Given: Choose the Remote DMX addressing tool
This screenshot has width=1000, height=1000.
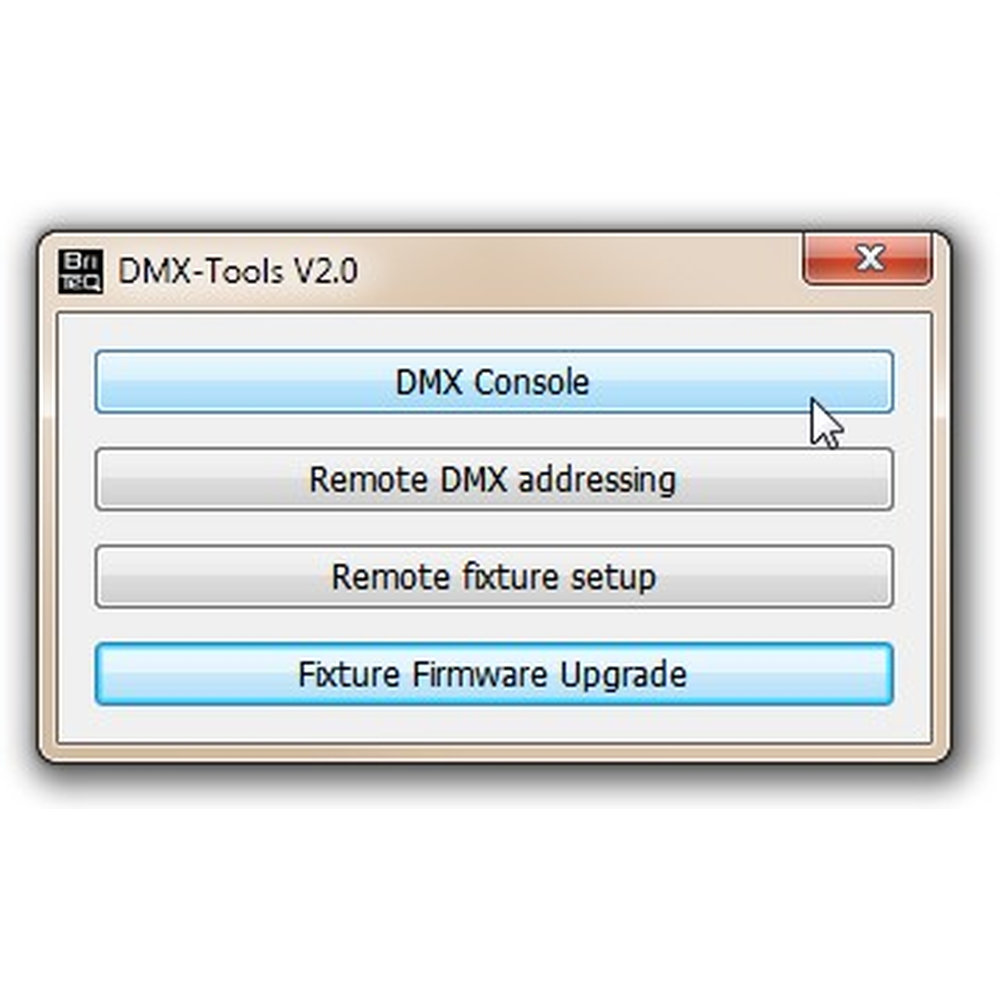Looking at the screenshot, I should point(494,479).
